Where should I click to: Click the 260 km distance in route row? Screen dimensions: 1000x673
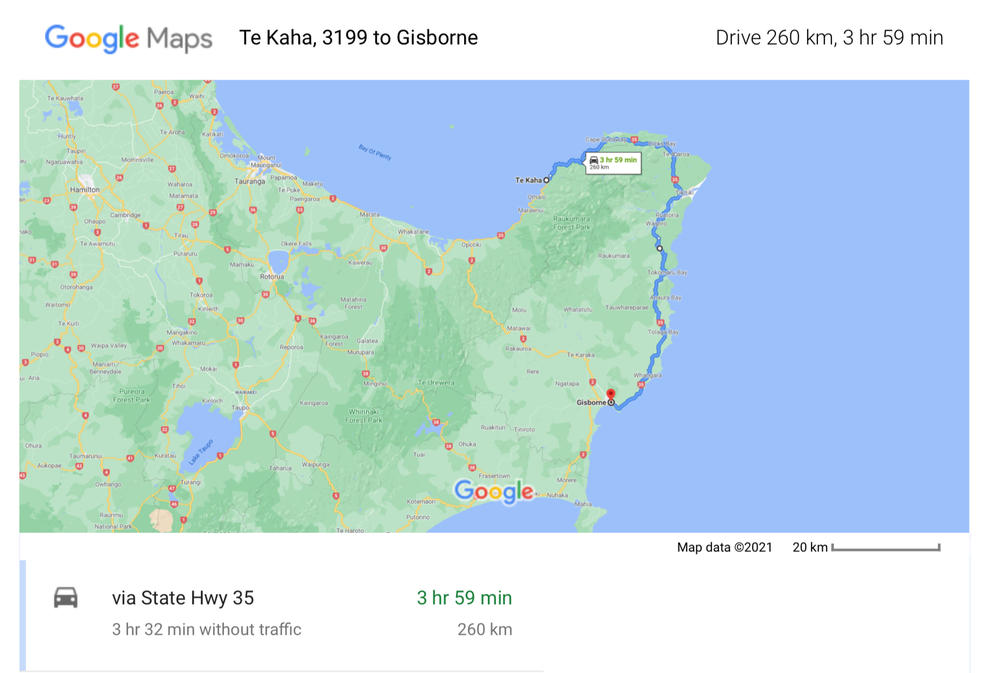click(x=485, y=630)
